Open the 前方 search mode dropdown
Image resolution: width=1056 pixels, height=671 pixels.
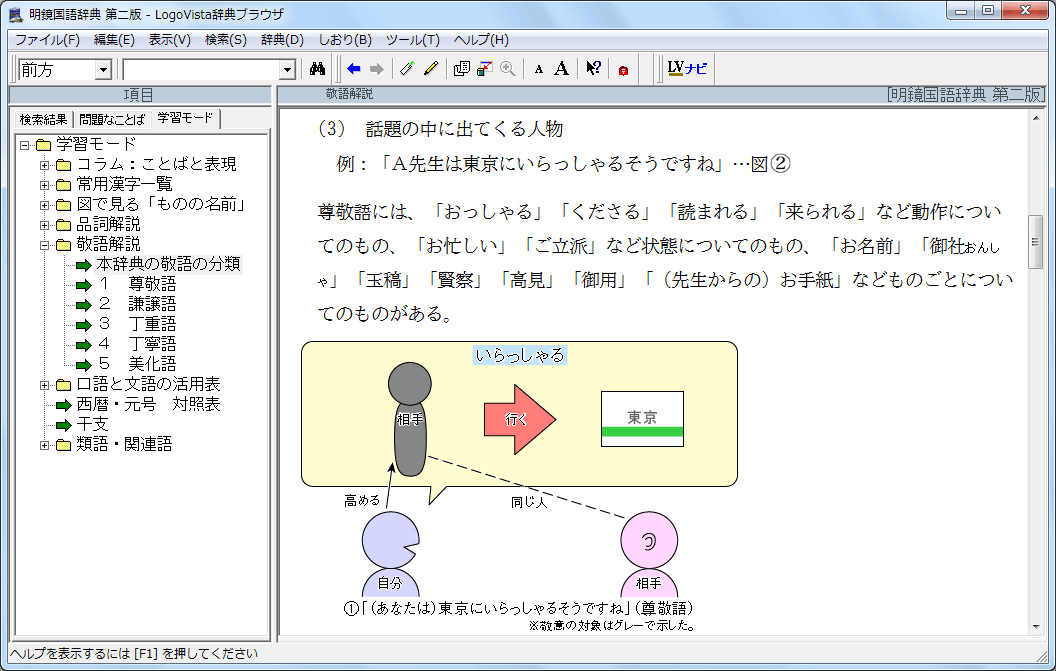pyautogui.click(x=103, y=70)
